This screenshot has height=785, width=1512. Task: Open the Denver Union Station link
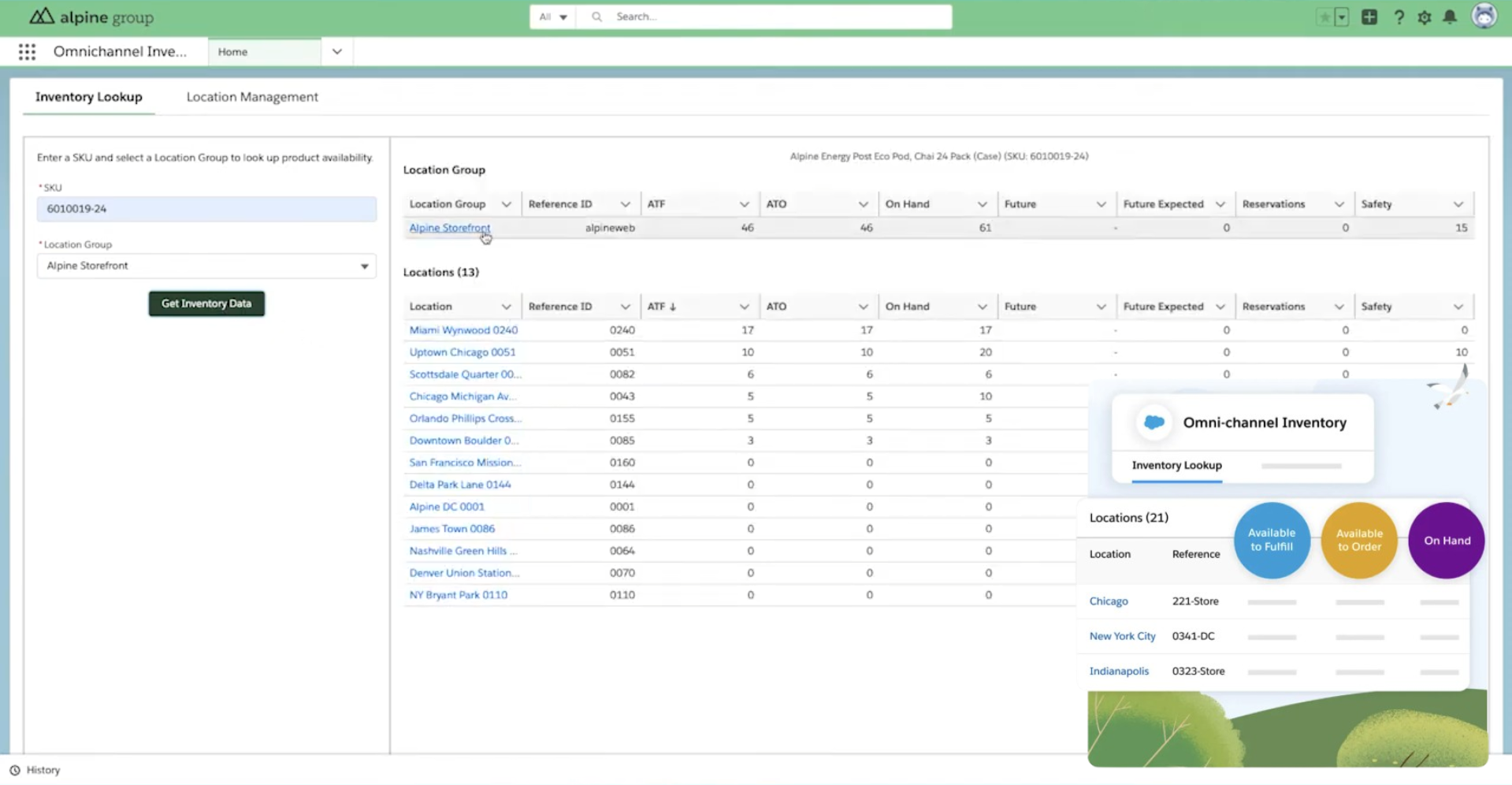coord(464,573)
